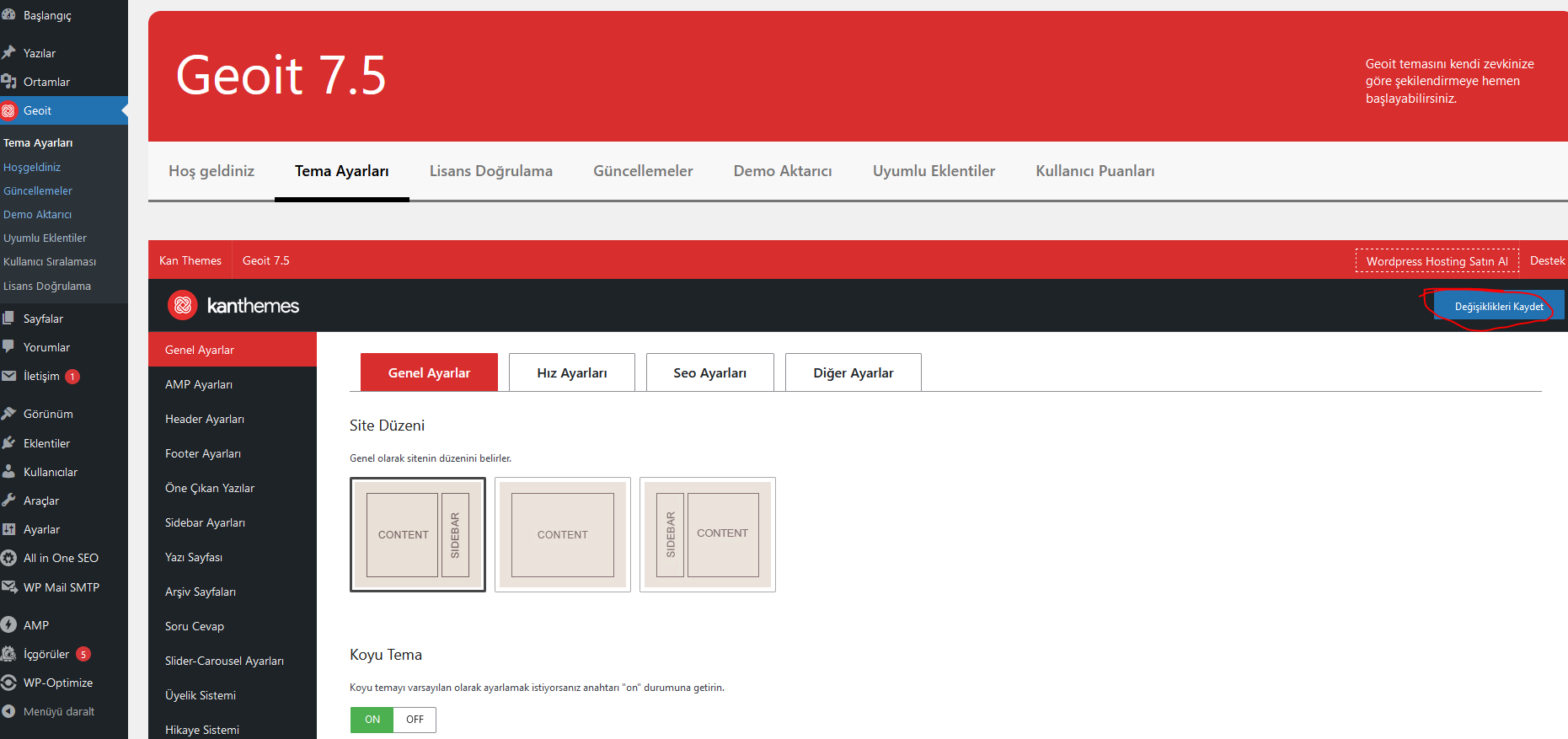Switch to Lisans Doğrulama tab

[491, 171]
